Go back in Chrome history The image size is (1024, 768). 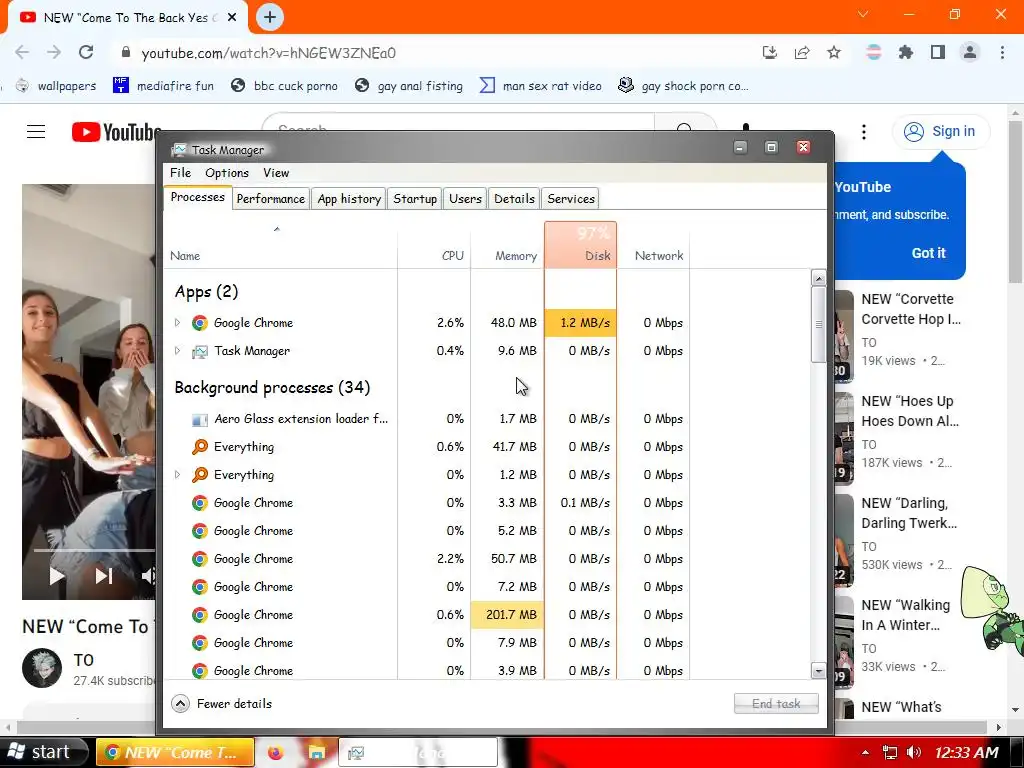click(x=22, y=52)
